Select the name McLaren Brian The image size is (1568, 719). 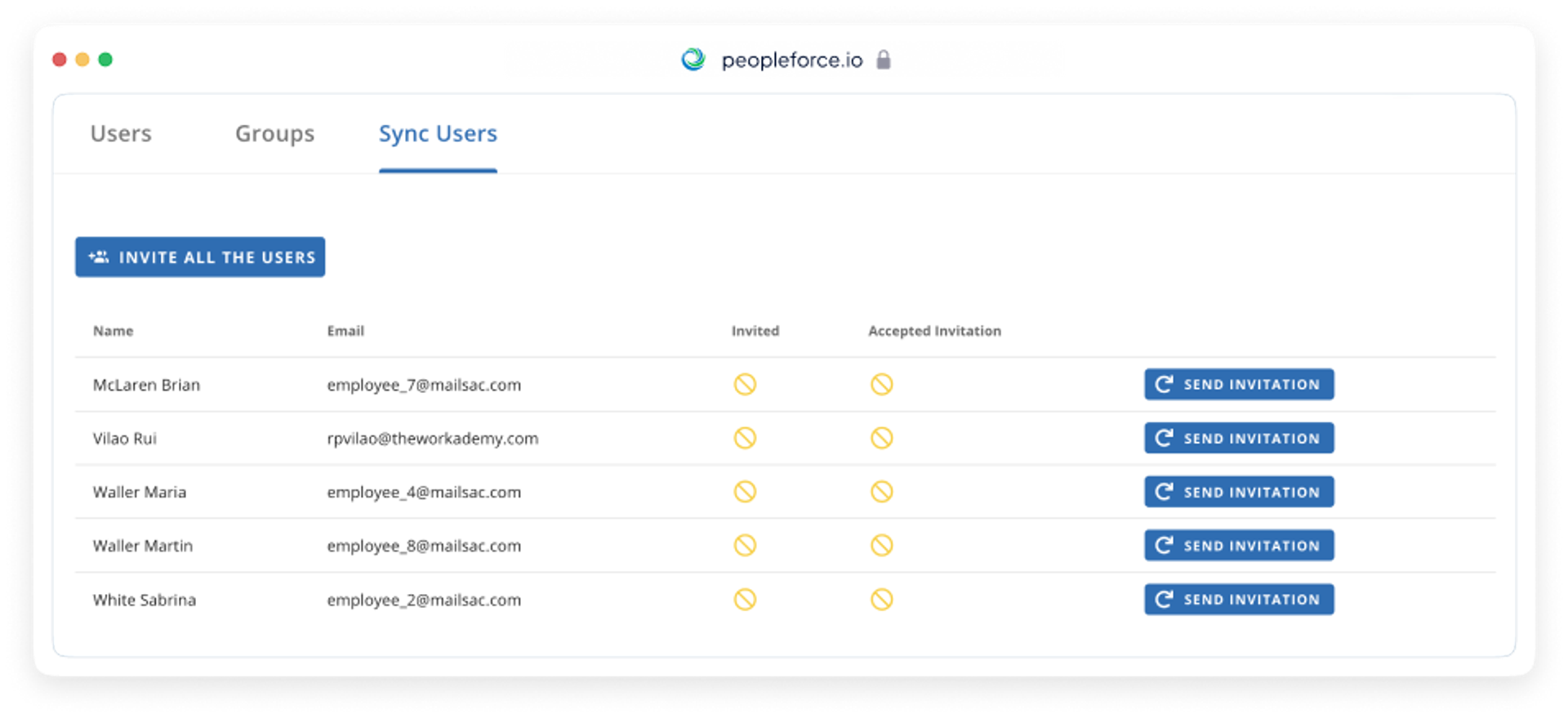tap(146, 385)
